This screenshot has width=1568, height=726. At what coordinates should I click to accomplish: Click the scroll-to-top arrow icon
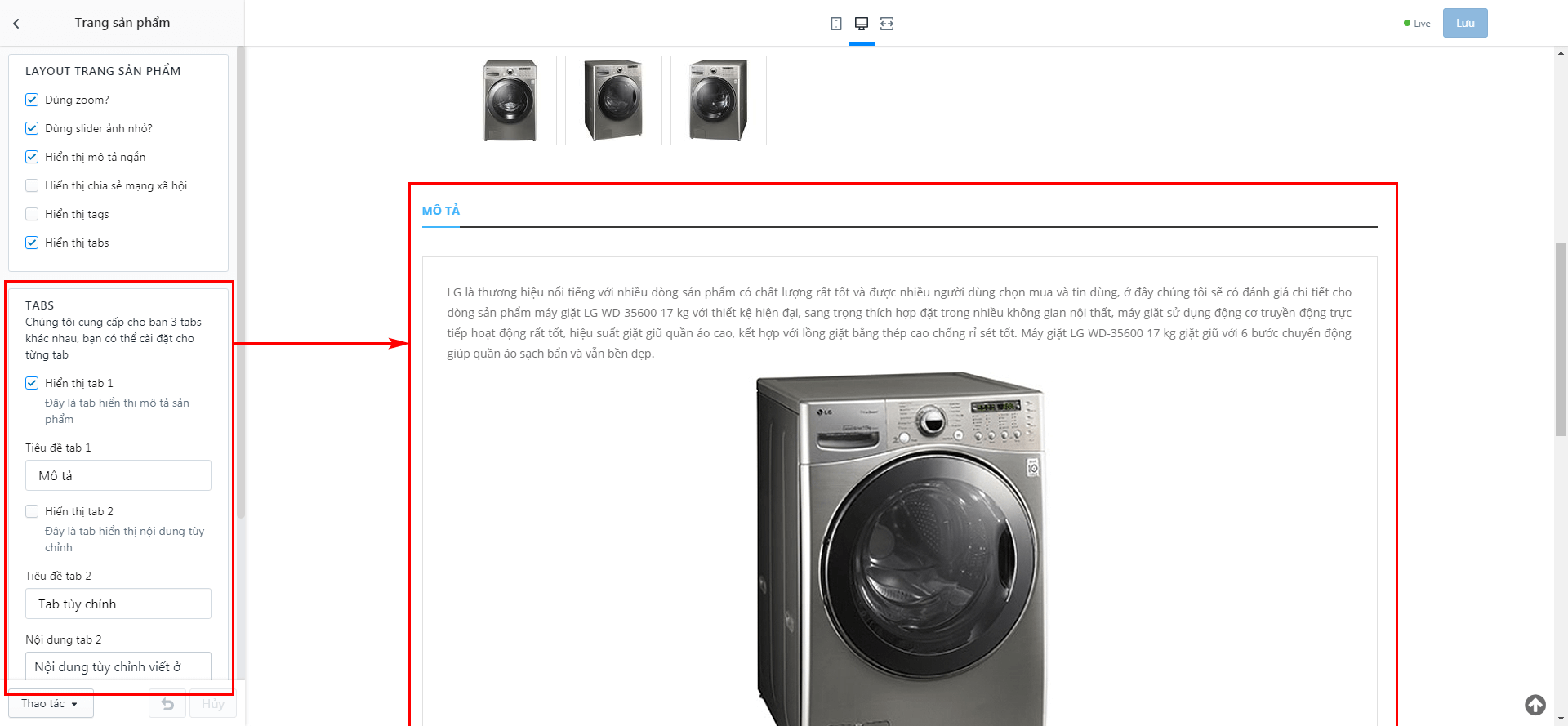1535,705
